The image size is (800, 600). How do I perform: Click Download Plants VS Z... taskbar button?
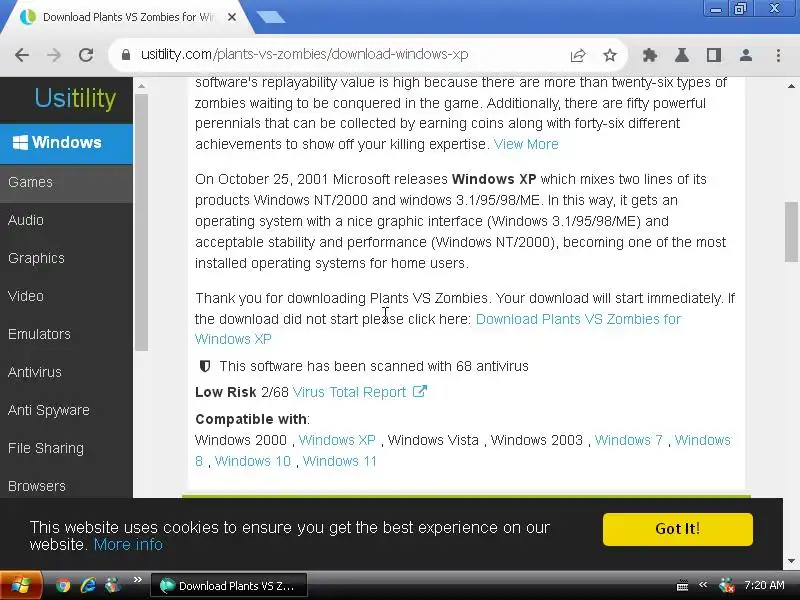229,586
